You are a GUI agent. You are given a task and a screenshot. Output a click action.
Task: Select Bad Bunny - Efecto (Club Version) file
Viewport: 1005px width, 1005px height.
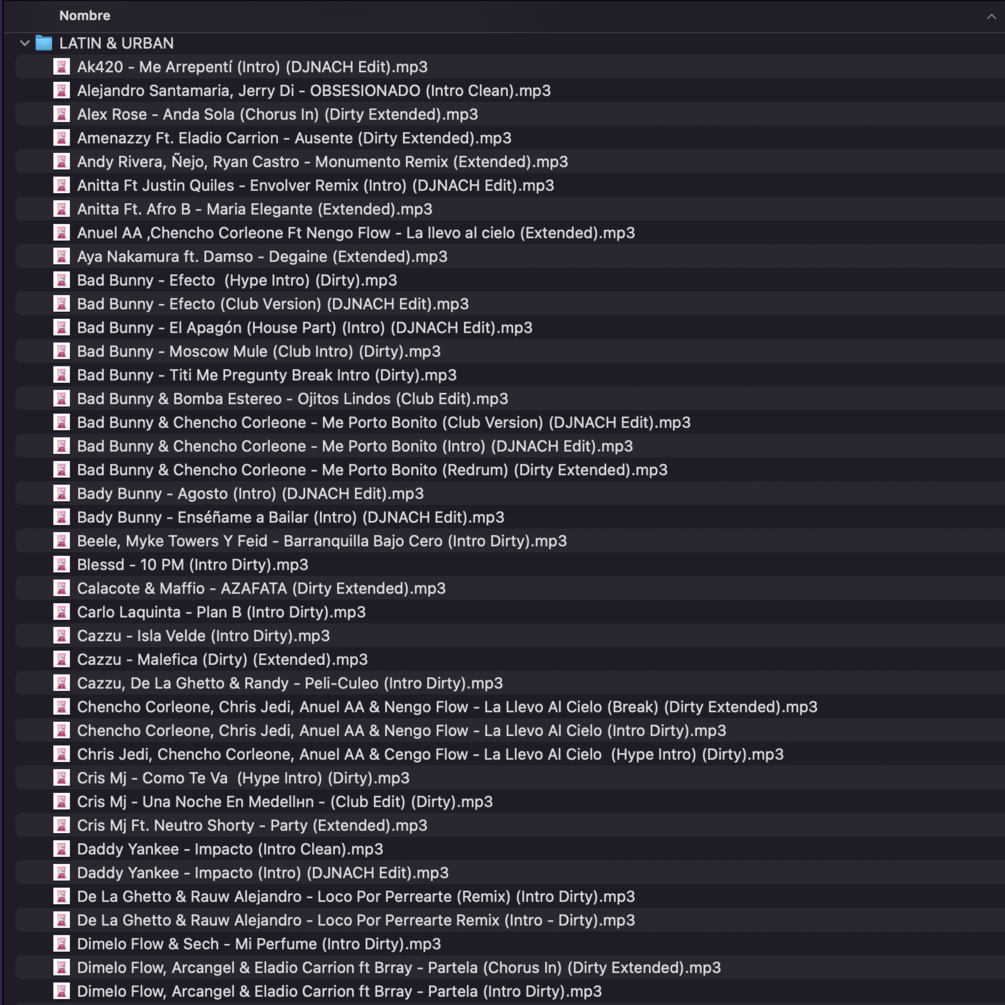pos(273,304)
